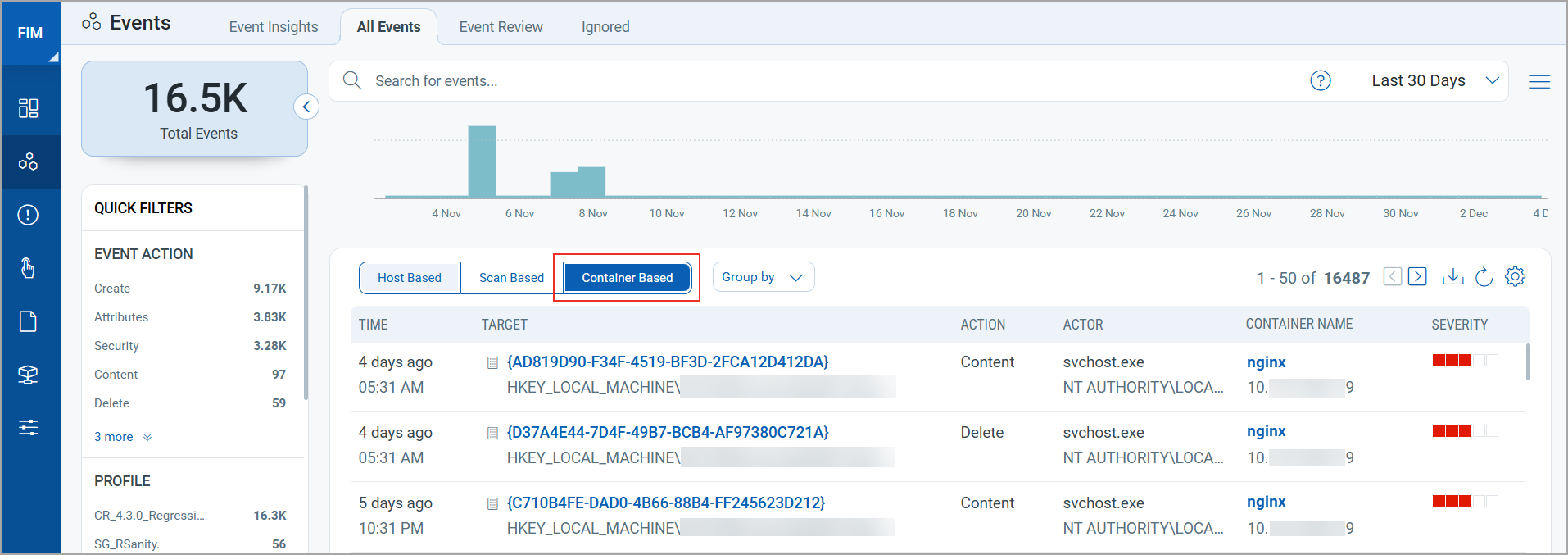Viewport: 1568px width, 555px height.
Task: Open the assets cube icon in sidebar
Action: 29,375
